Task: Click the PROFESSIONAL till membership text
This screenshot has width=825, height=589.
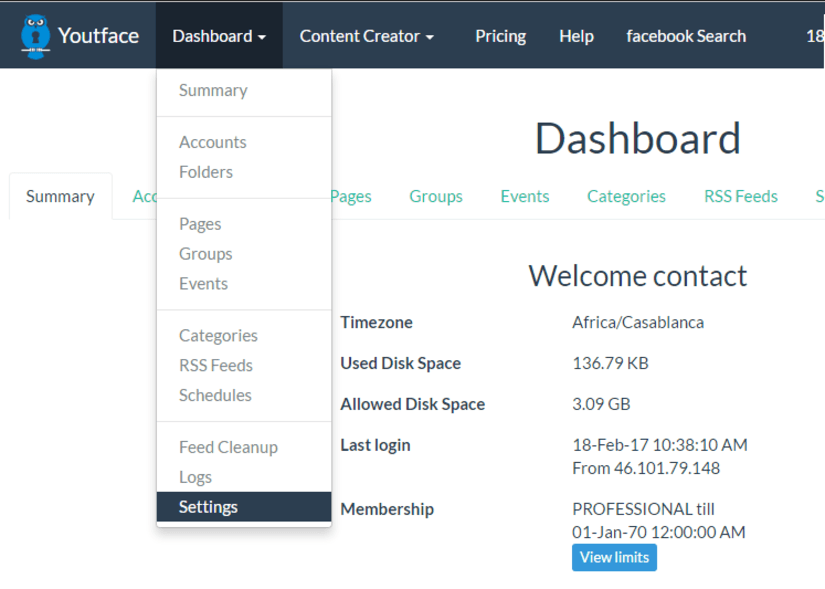Action: coord(643,510)
